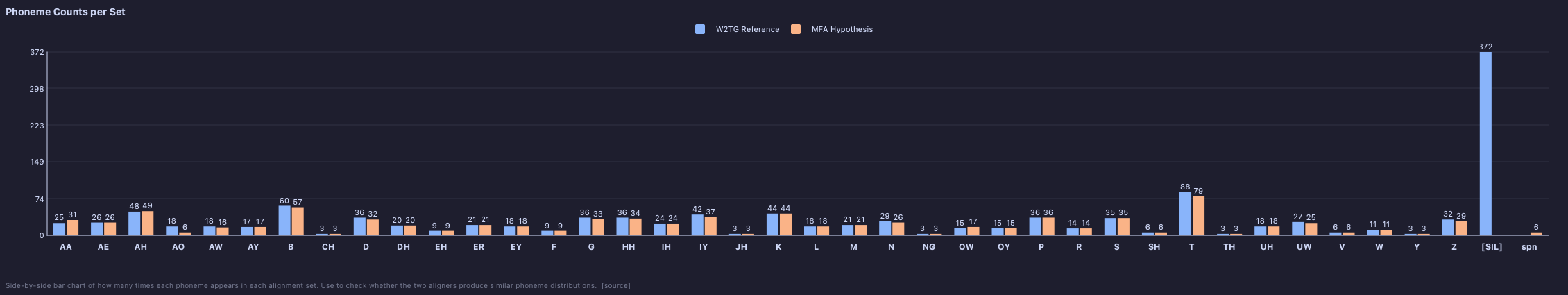Select the blue IY bar labeled 42
This screenshot has height=295, width=1568.
[697, 225]
